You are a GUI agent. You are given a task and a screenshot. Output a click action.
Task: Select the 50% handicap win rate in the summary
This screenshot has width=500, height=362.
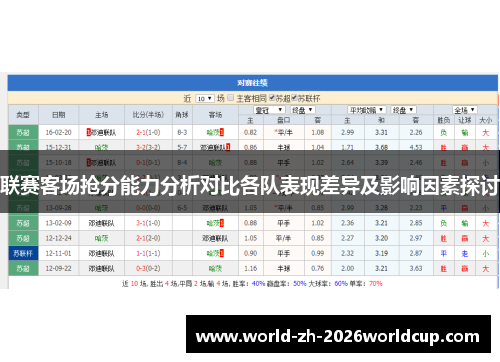[300, 284]
